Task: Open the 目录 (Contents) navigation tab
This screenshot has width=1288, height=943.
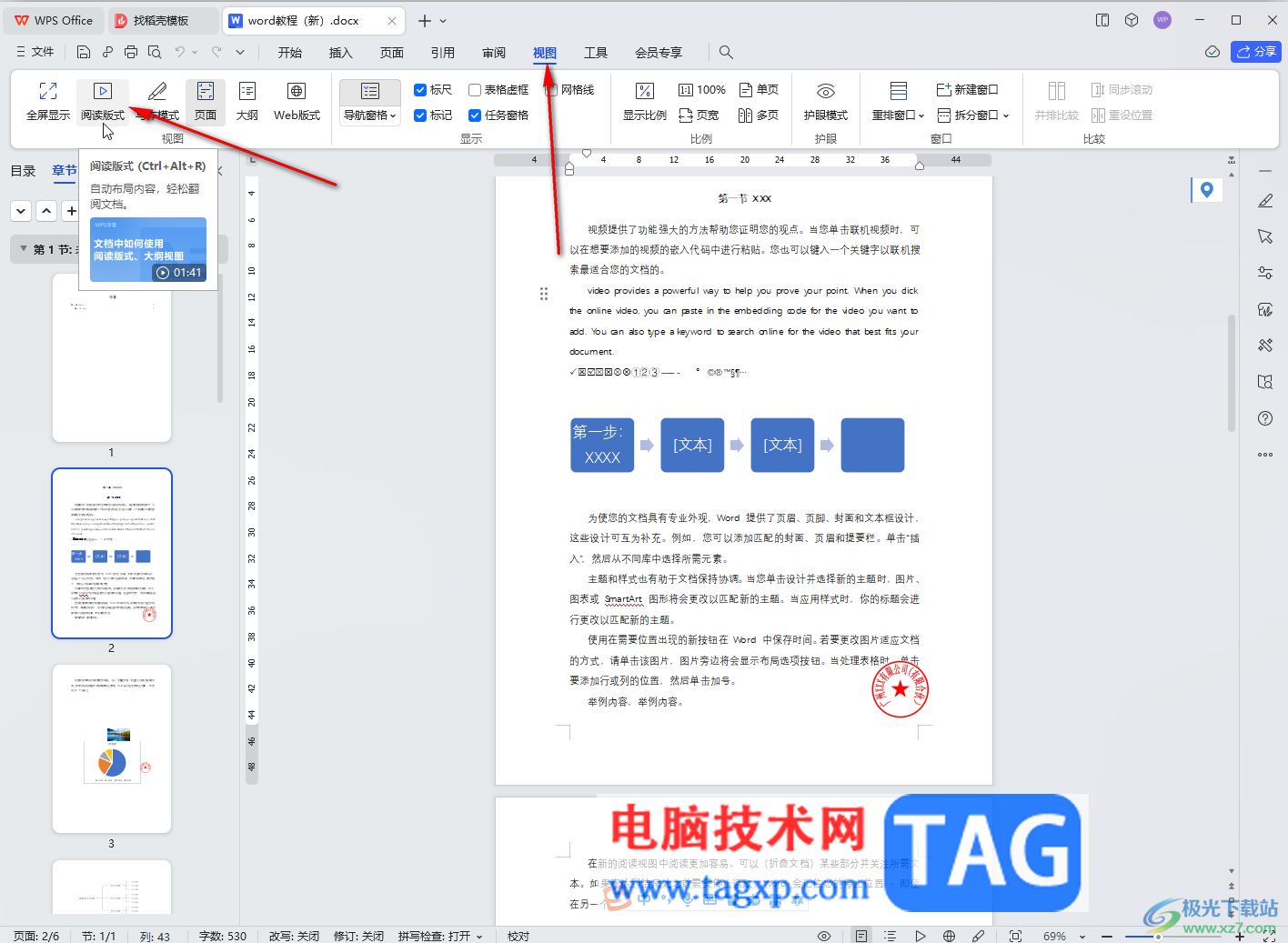Action: (x=23, y=171)
